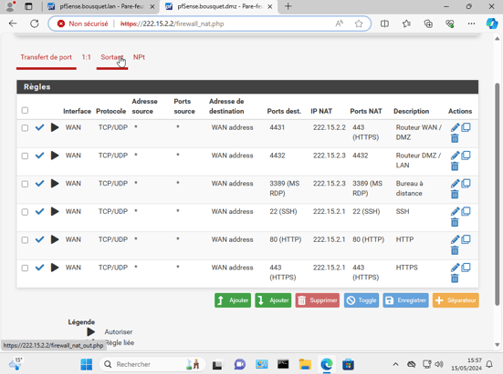Open the Transfert de port tab
The image size is (503, 374).
[x=46, y=57]
